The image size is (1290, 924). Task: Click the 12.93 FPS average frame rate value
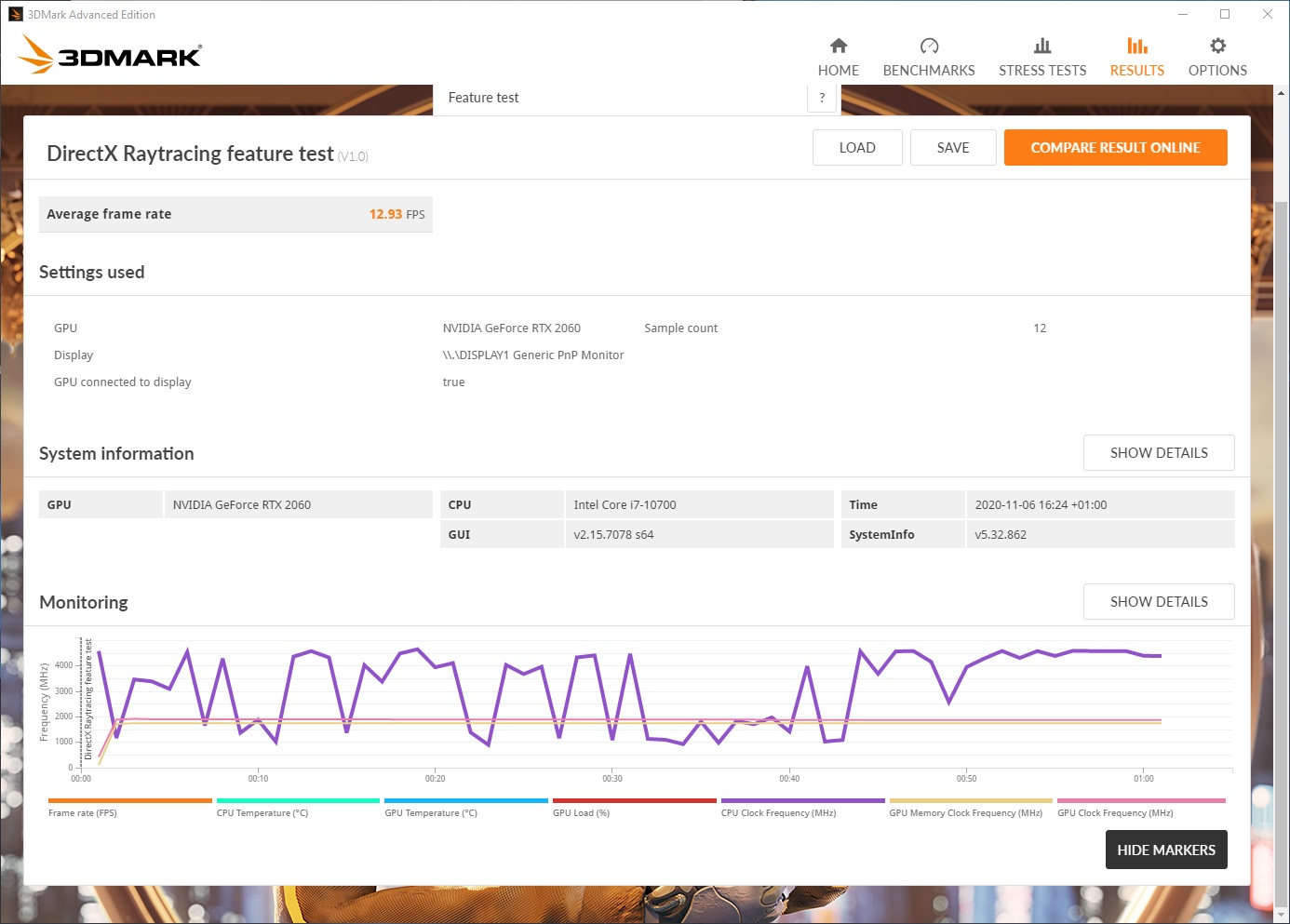[x=396, y=214]
